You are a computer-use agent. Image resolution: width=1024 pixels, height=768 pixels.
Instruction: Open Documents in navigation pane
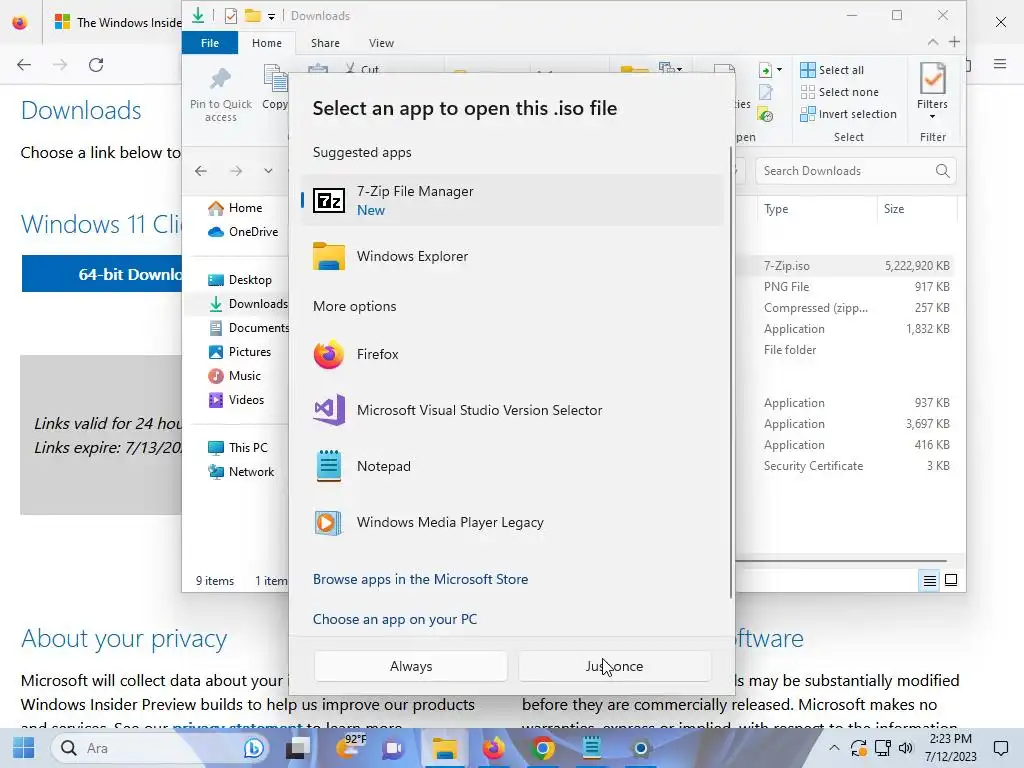pyautogui.click(x=248, y=328)
